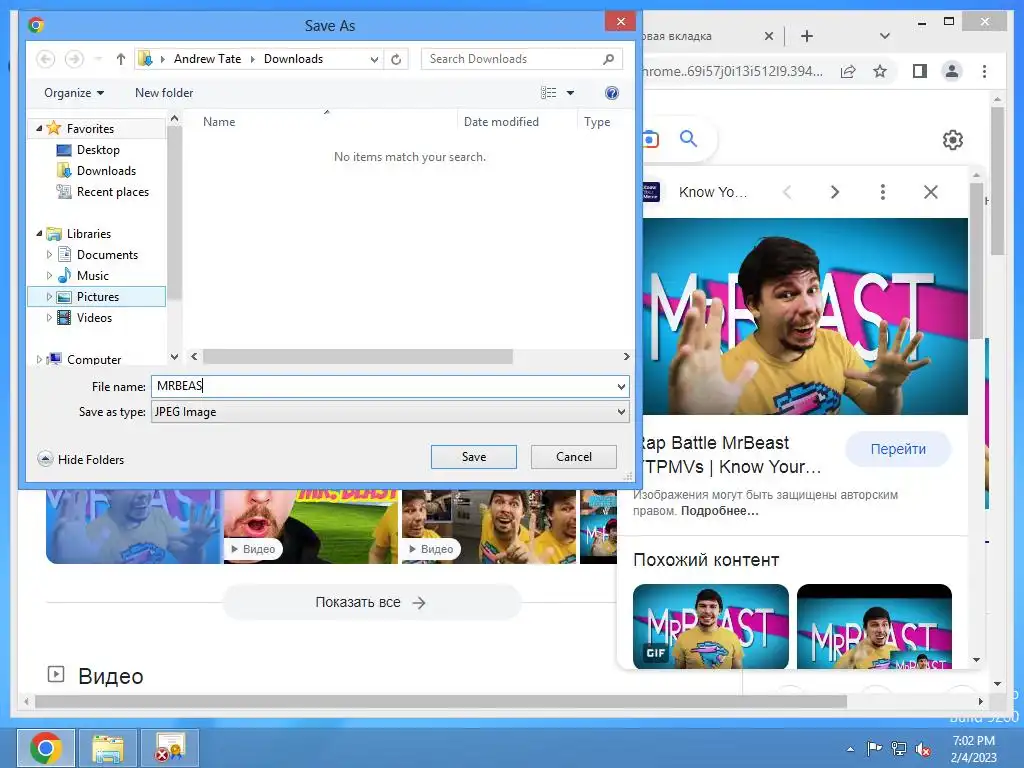Open Organize dropdown menu
Screen dimensions: 1024x768
coord(74,93)
